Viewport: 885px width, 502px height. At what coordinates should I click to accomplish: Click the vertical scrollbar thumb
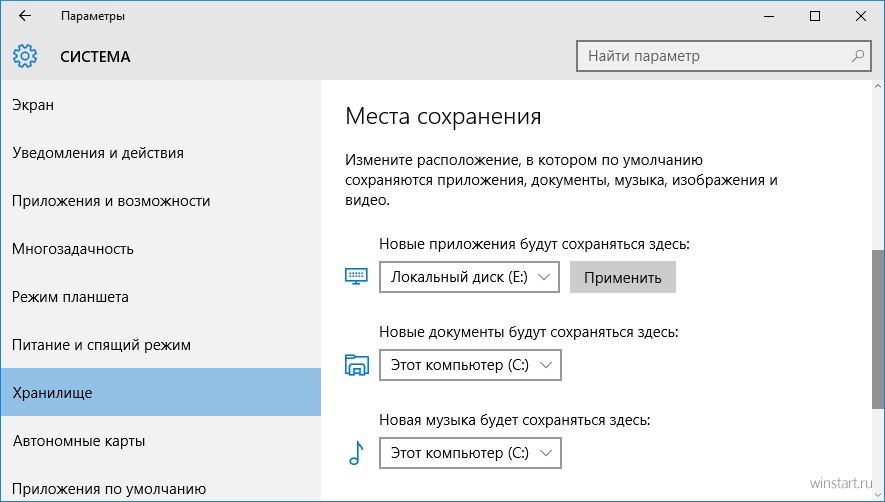(x=878, y=329)
